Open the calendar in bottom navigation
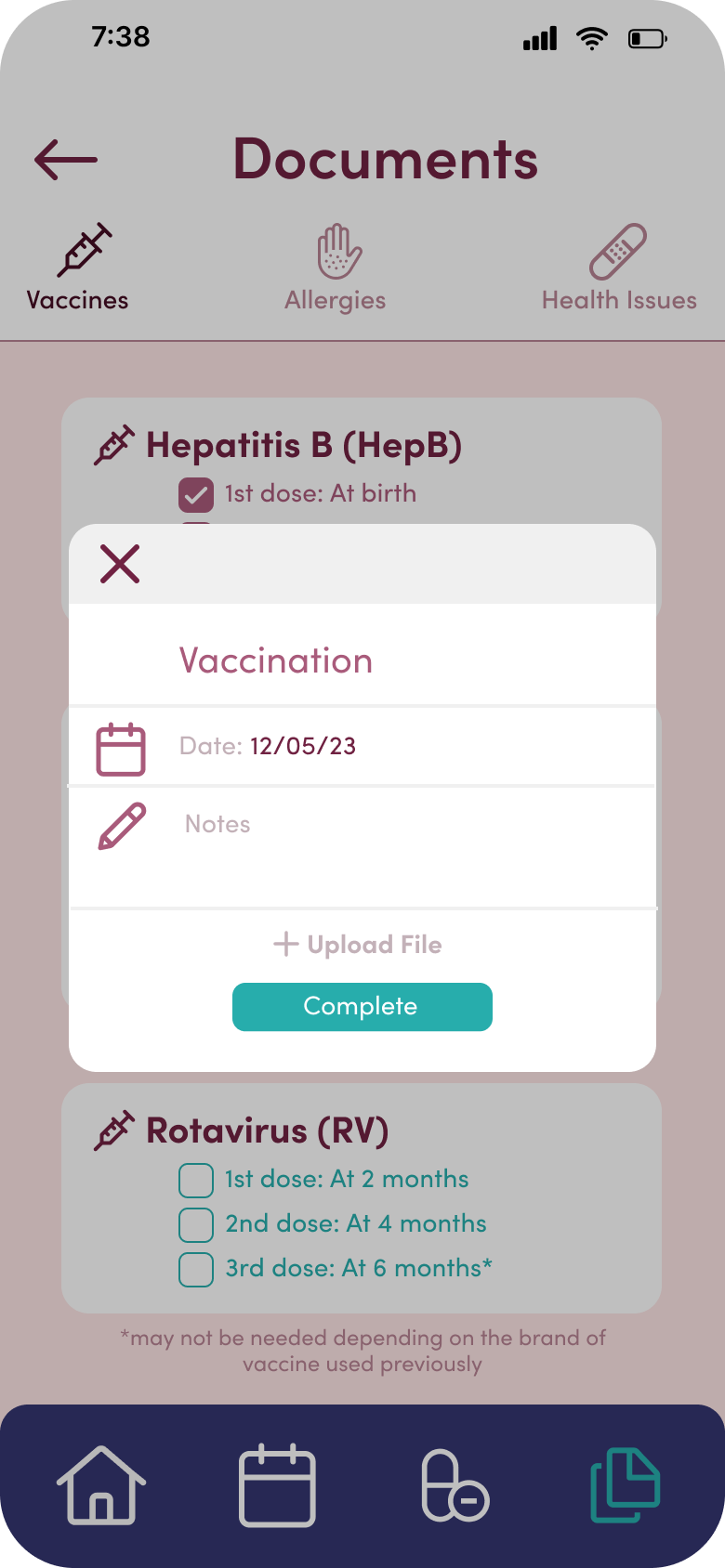 pos(278,1485)
